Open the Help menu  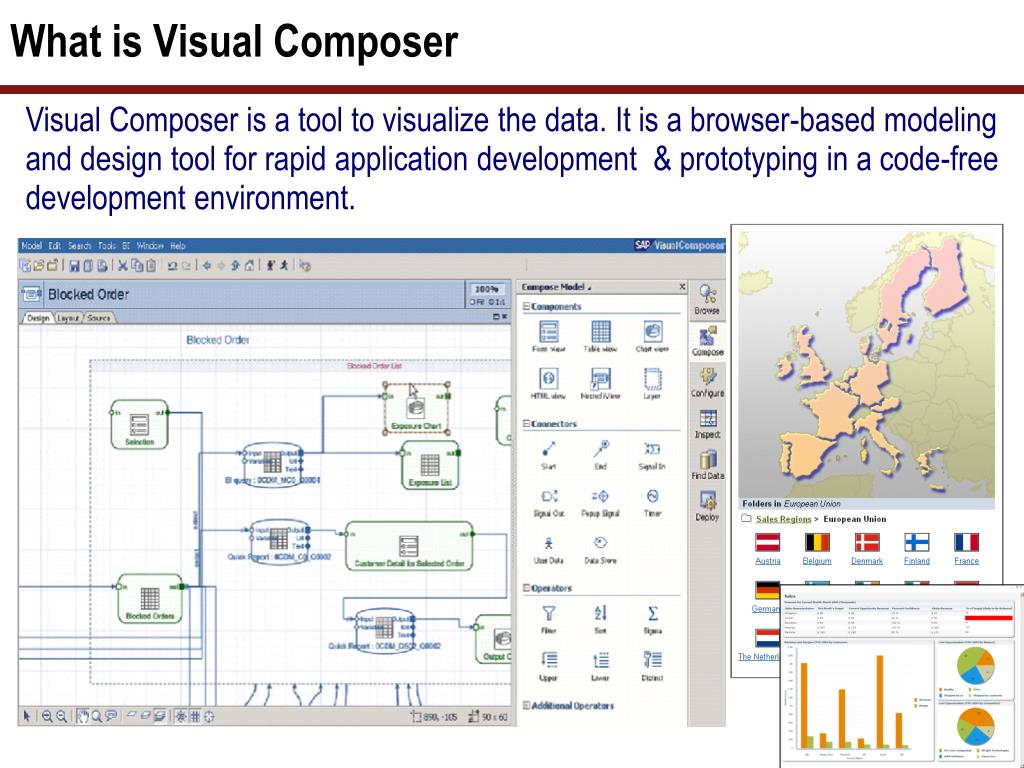(178, 246)
